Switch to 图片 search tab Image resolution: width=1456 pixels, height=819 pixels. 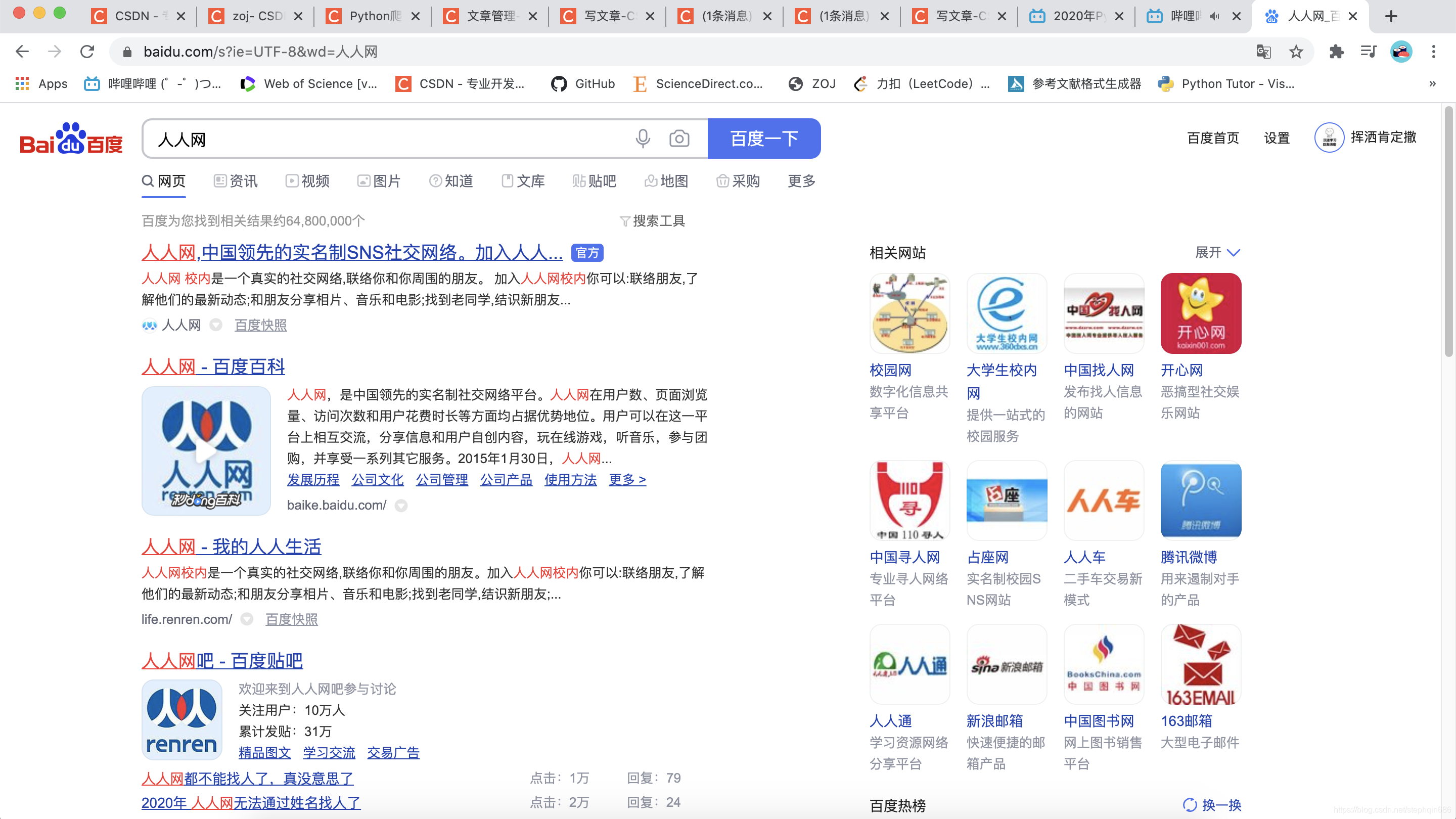click(379, 181)
